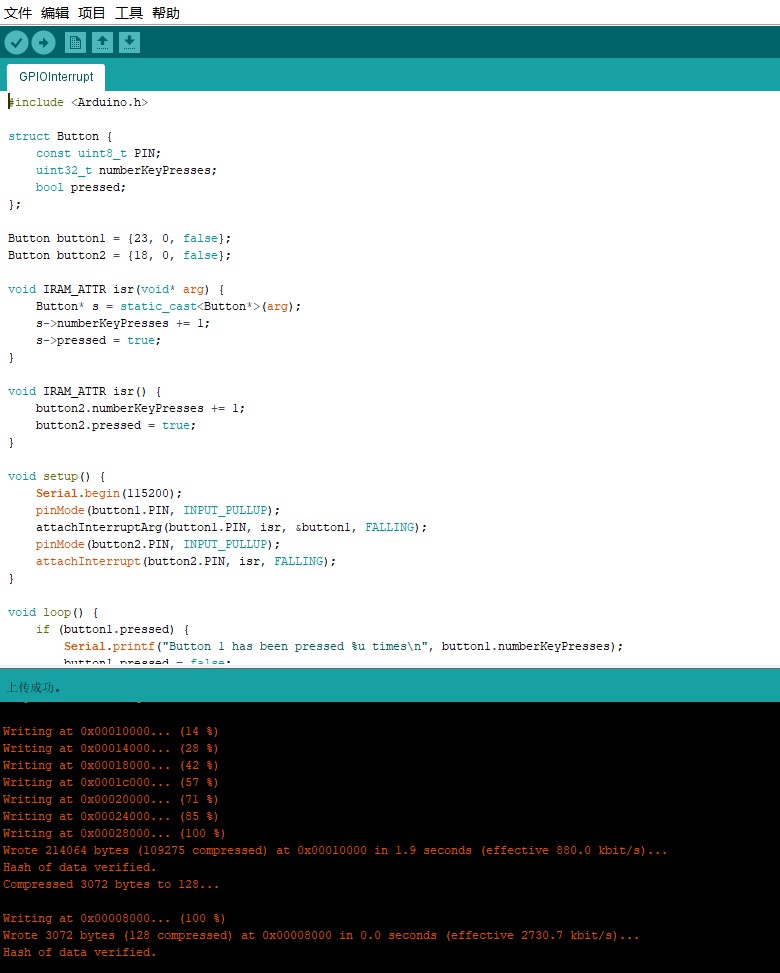Click the 'bool pressed;' code line
The image size is (780, 973).
(x=81, y=187)
